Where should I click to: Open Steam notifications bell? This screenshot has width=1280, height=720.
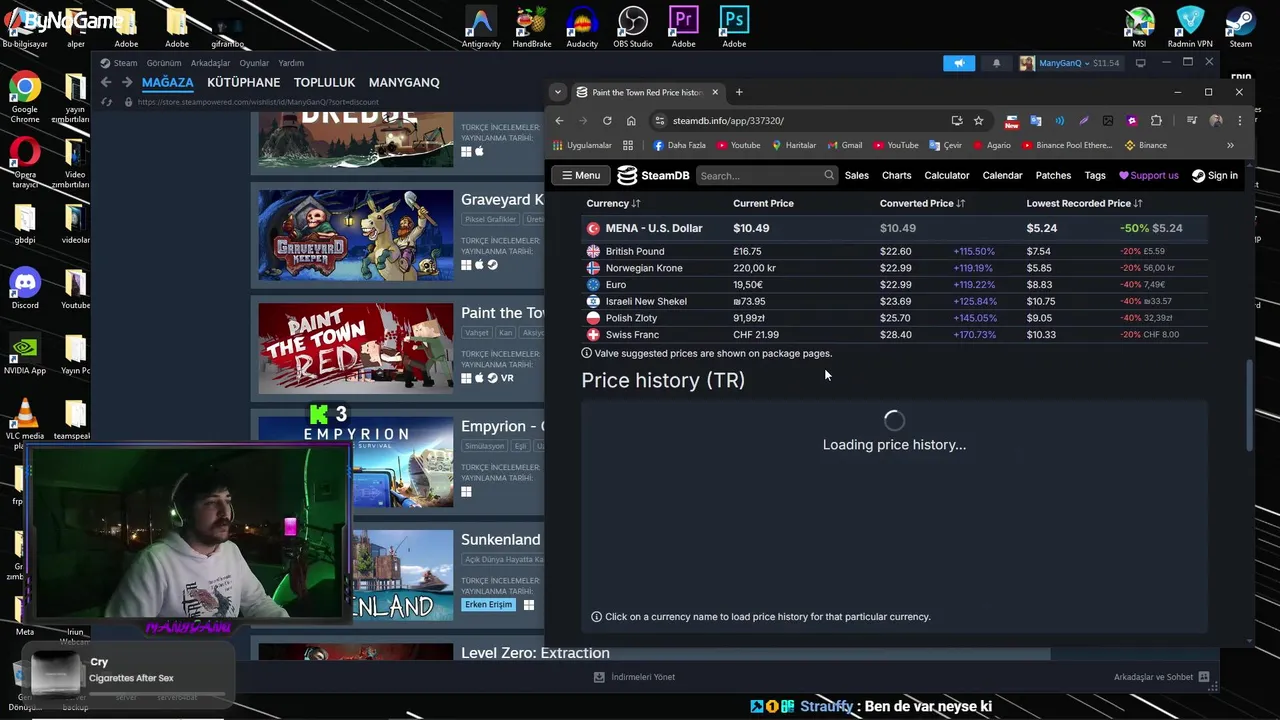click(996, 63)
